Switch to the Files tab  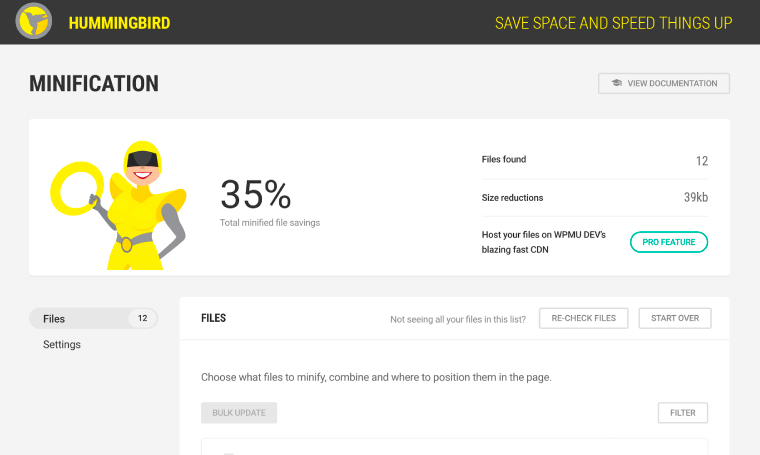point(54,319)
